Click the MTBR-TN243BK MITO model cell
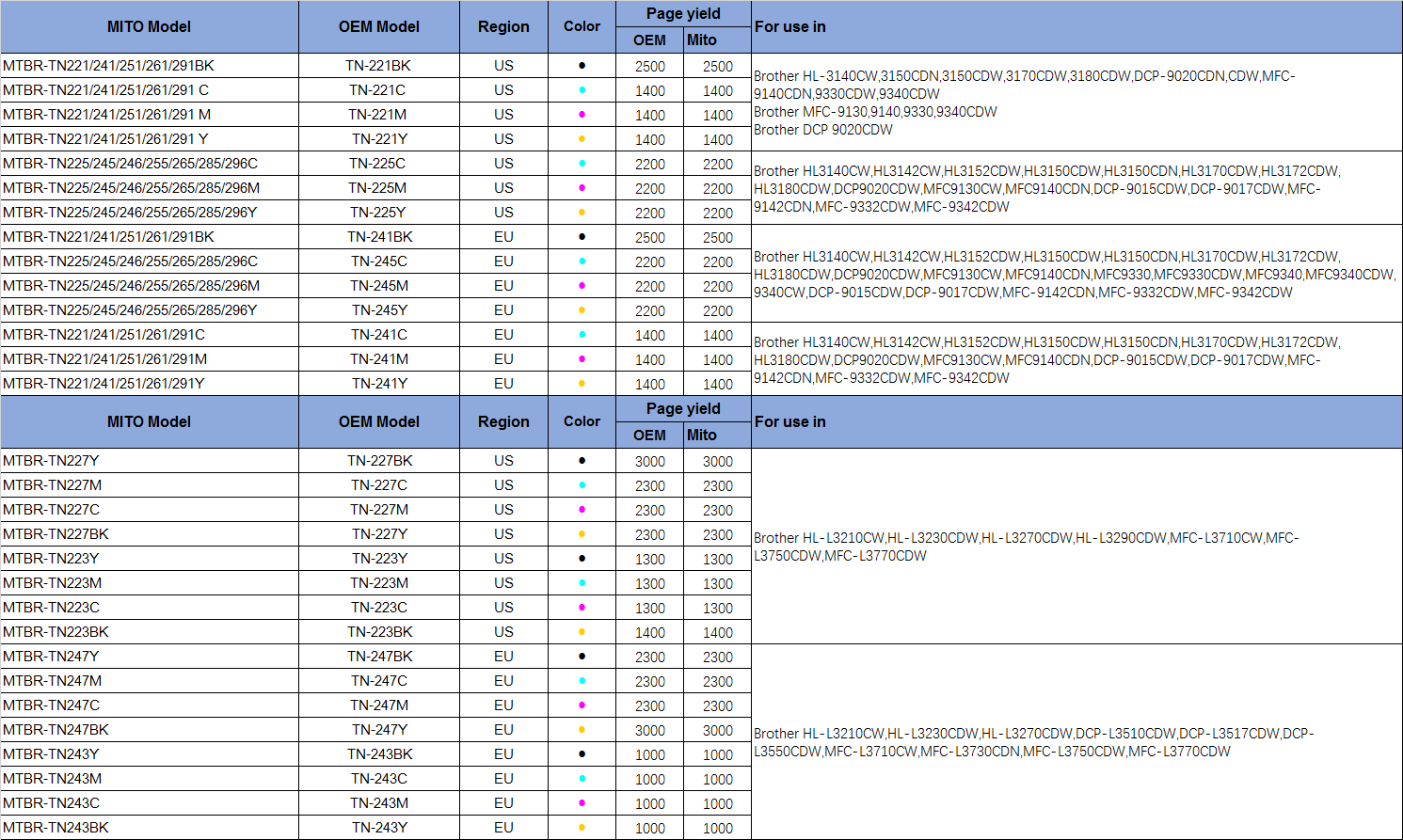 point(150,828)
